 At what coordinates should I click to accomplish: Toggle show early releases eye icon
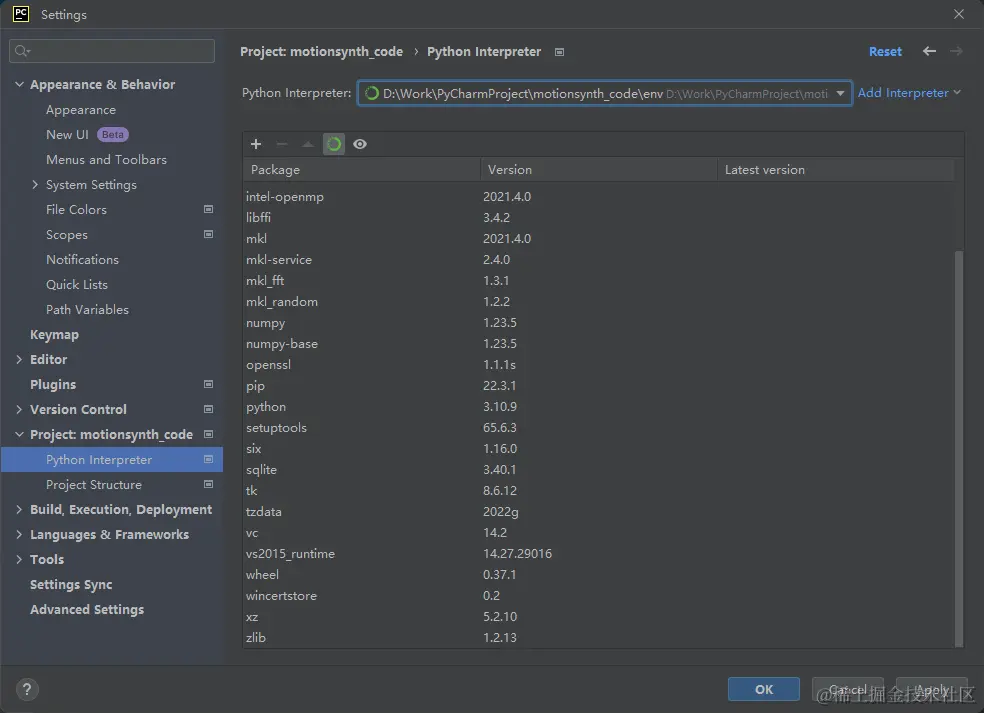[x=360, y=144]
